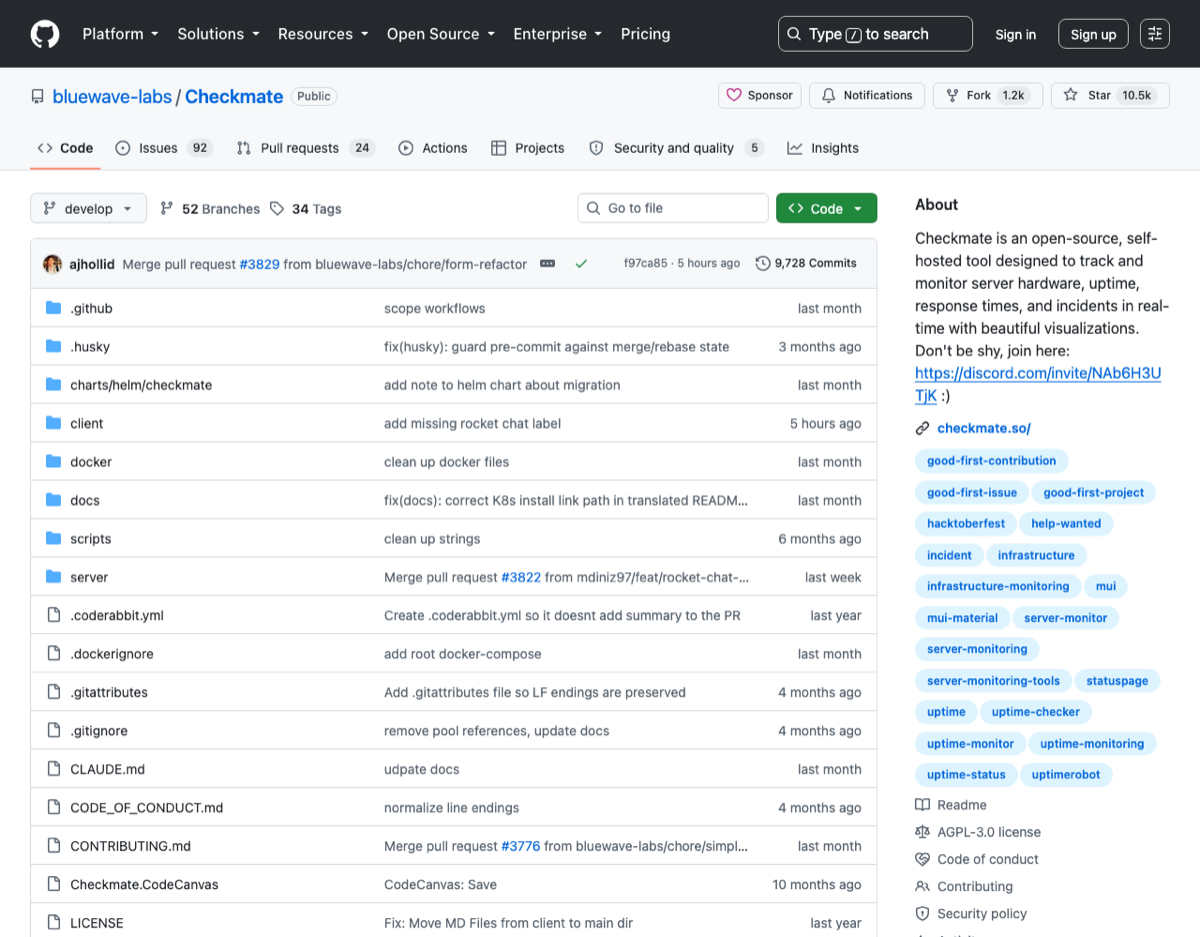The image size is (1200, 937).
Task: Open the Security policy link
Action: pos(971,913)
